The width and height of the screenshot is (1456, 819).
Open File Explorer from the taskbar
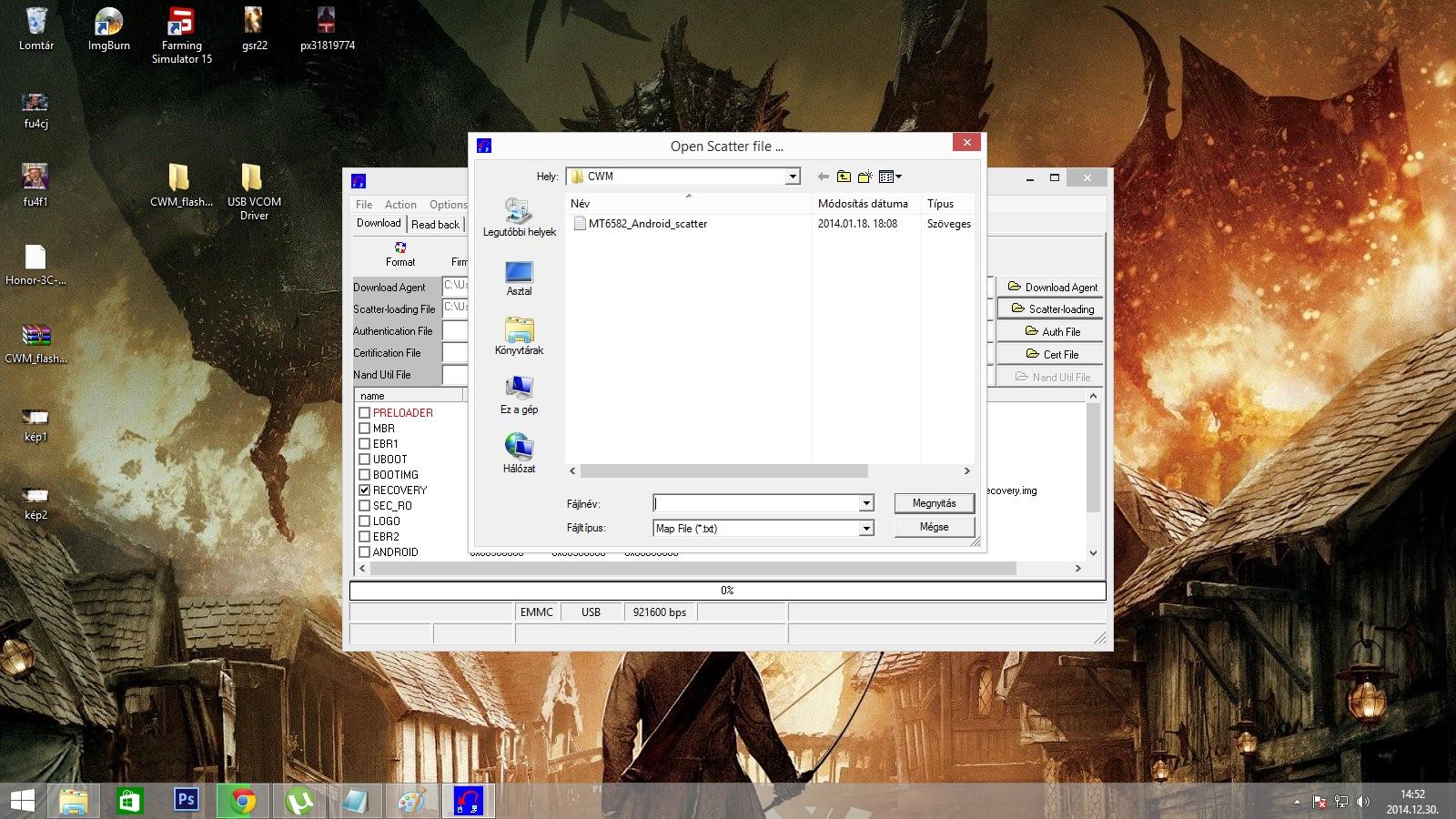coord(74,800)
